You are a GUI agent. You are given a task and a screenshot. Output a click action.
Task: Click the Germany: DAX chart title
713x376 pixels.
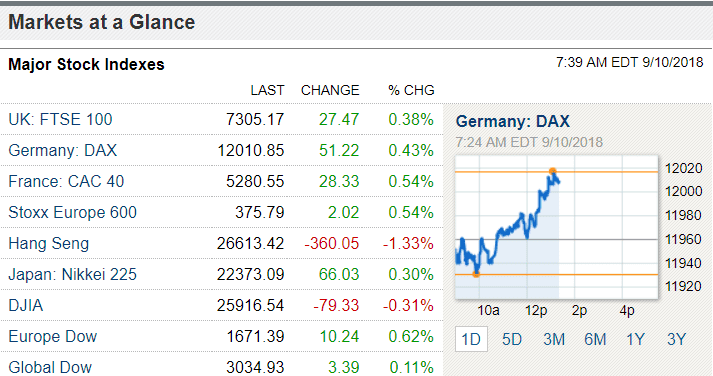(512, 121)
